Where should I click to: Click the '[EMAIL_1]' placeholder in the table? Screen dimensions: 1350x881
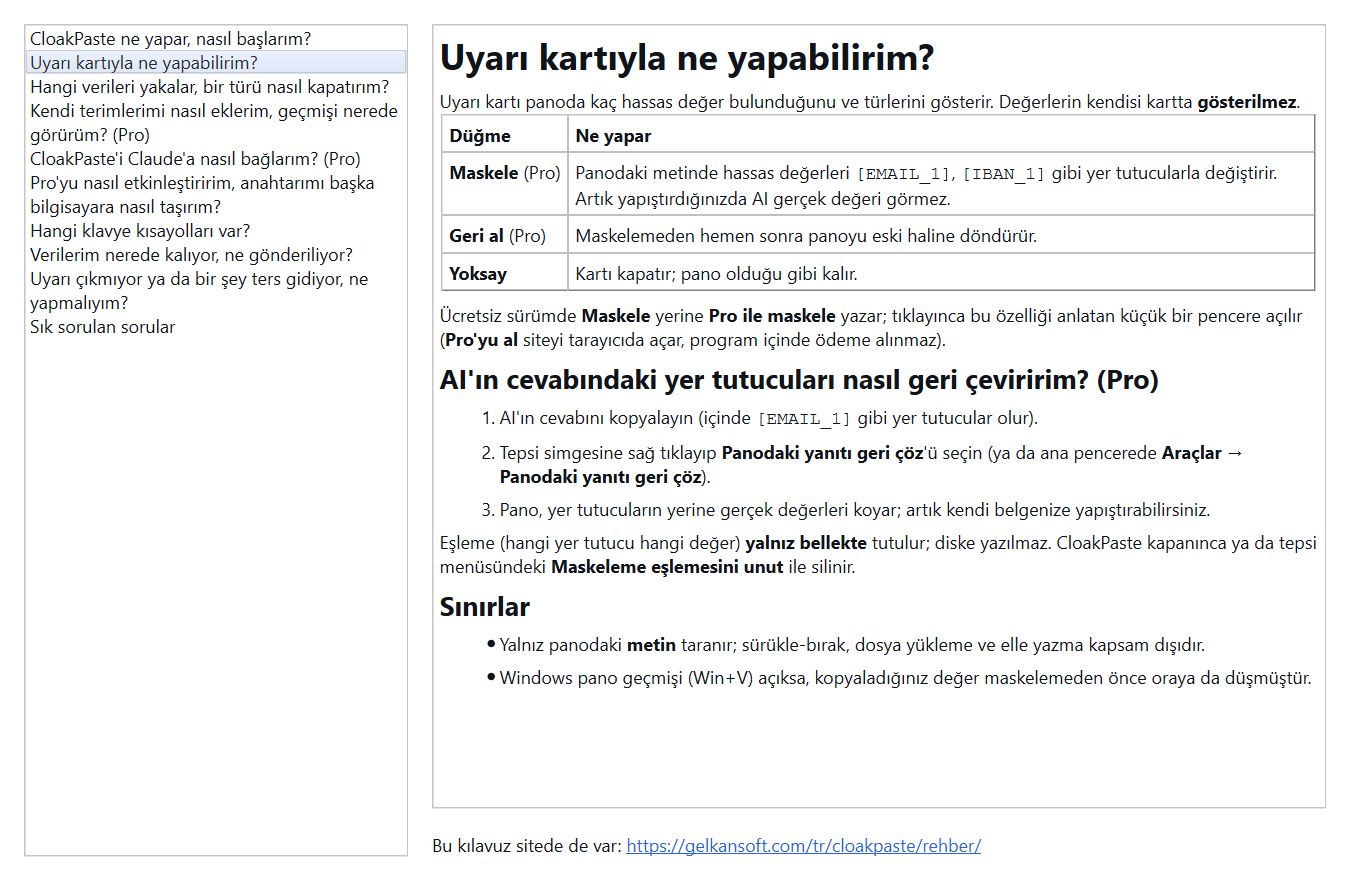click(903, 174)
